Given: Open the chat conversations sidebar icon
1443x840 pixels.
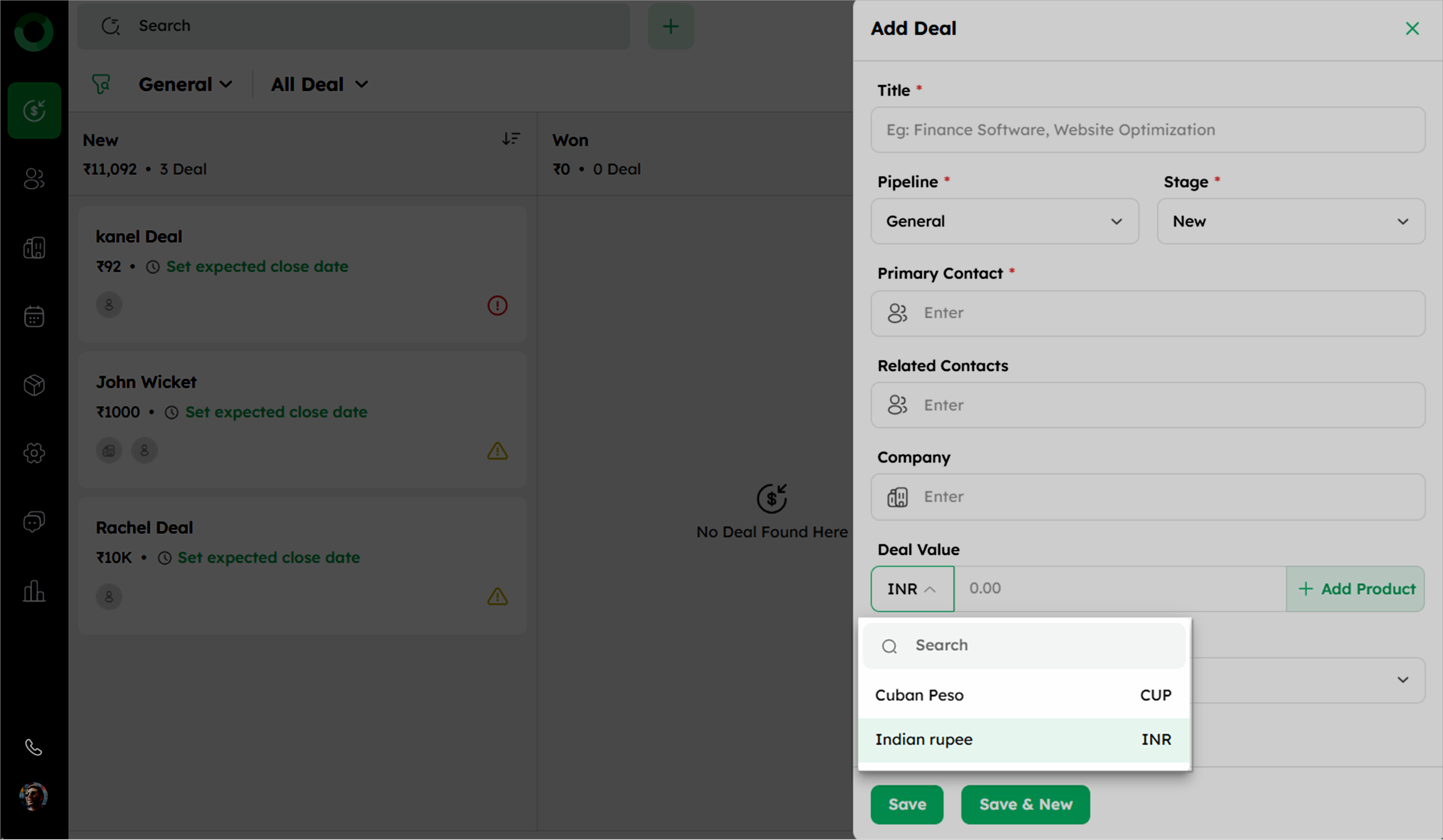Looking at the screenshot, I should click(34, 521).
